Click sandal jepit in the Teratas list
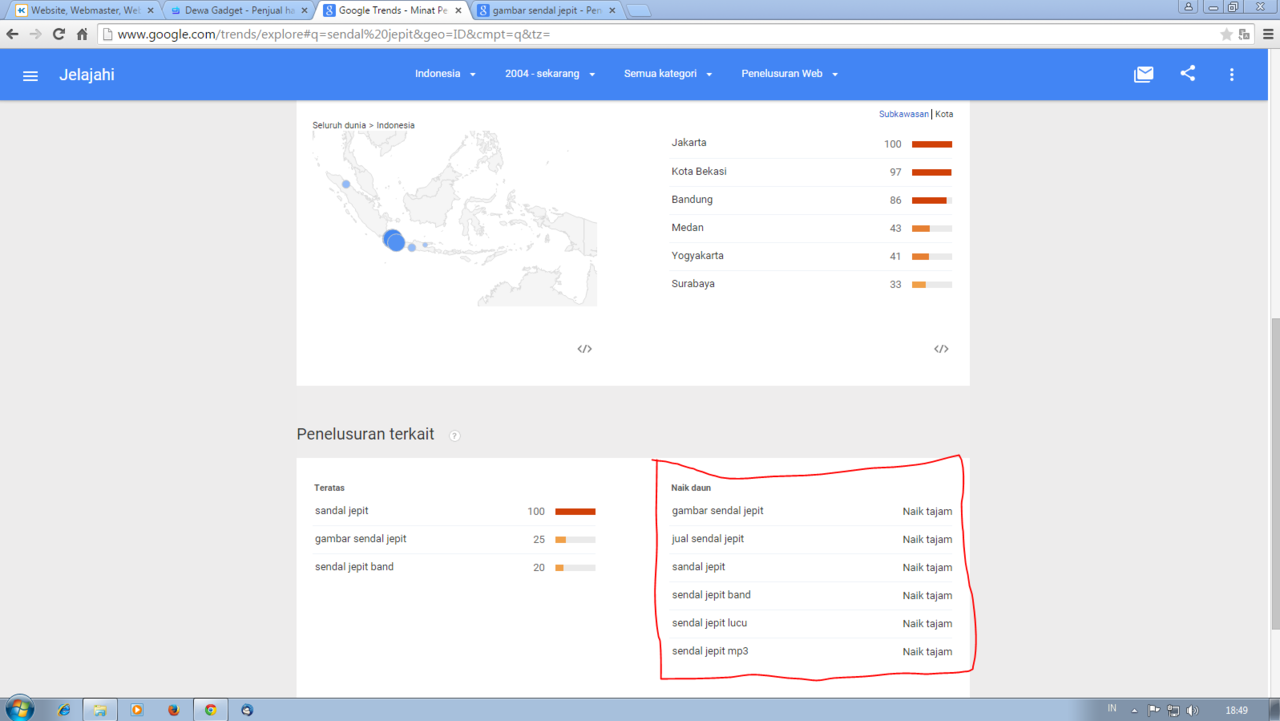The height and width of the screenshot is (721, 1280). (342, 510)
